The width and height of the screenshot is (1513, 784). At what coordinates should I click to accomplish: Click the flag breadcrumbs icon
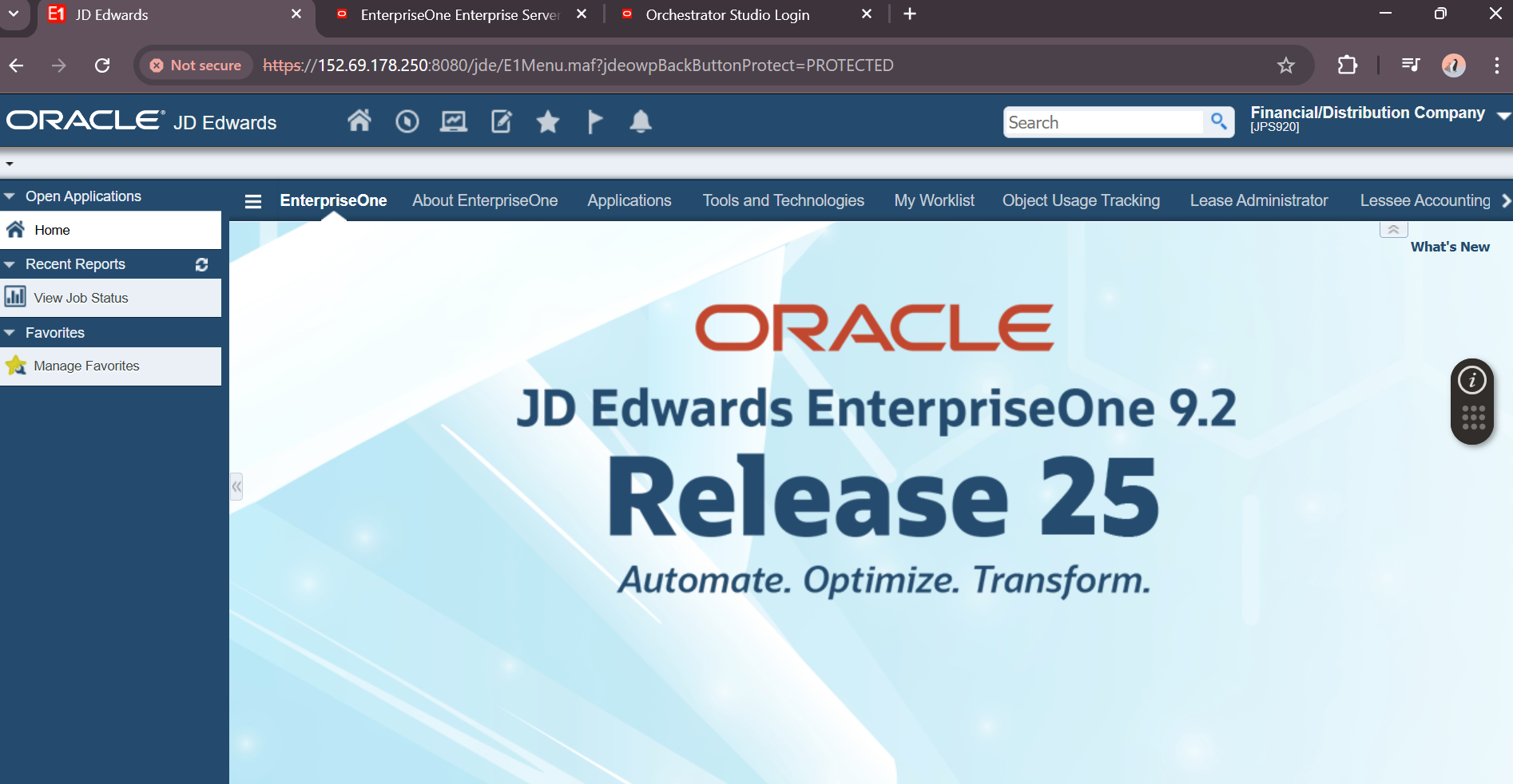tap(594, 121)
